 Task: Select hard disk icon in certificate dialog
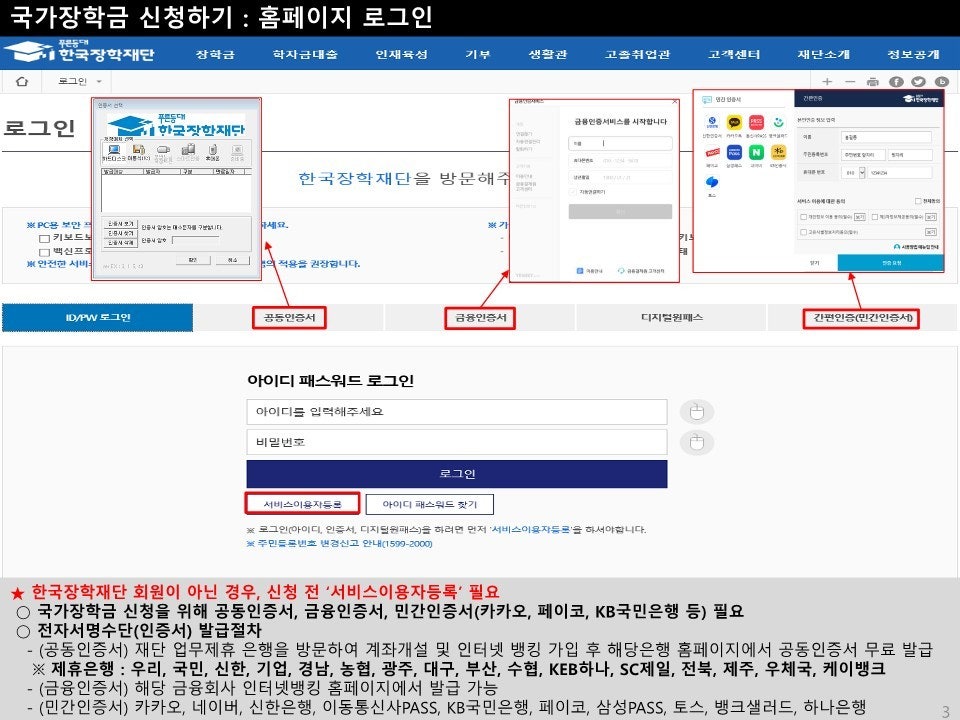[114, 152]
